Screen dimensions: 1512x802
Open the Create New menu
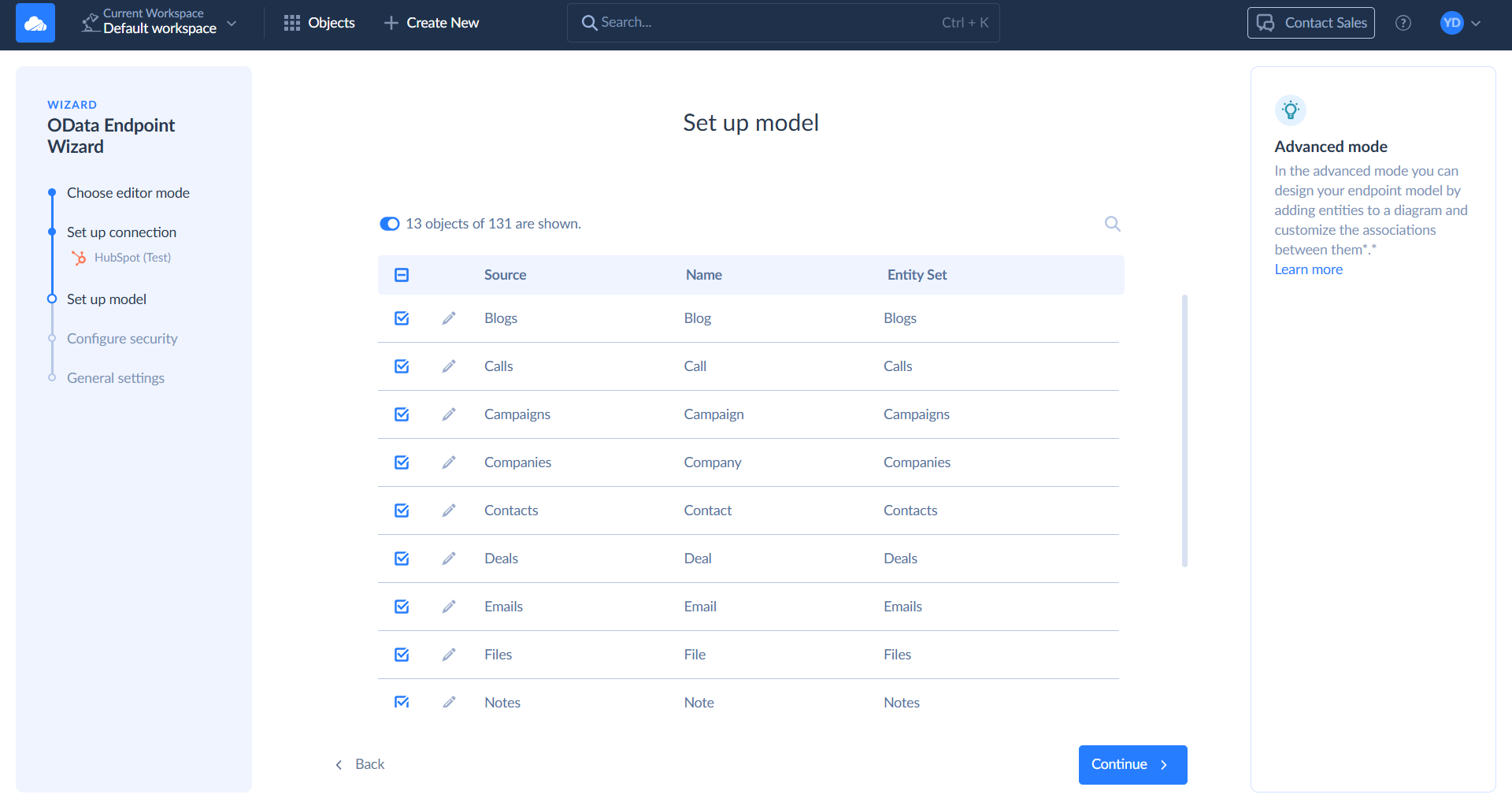coord(432,23)
